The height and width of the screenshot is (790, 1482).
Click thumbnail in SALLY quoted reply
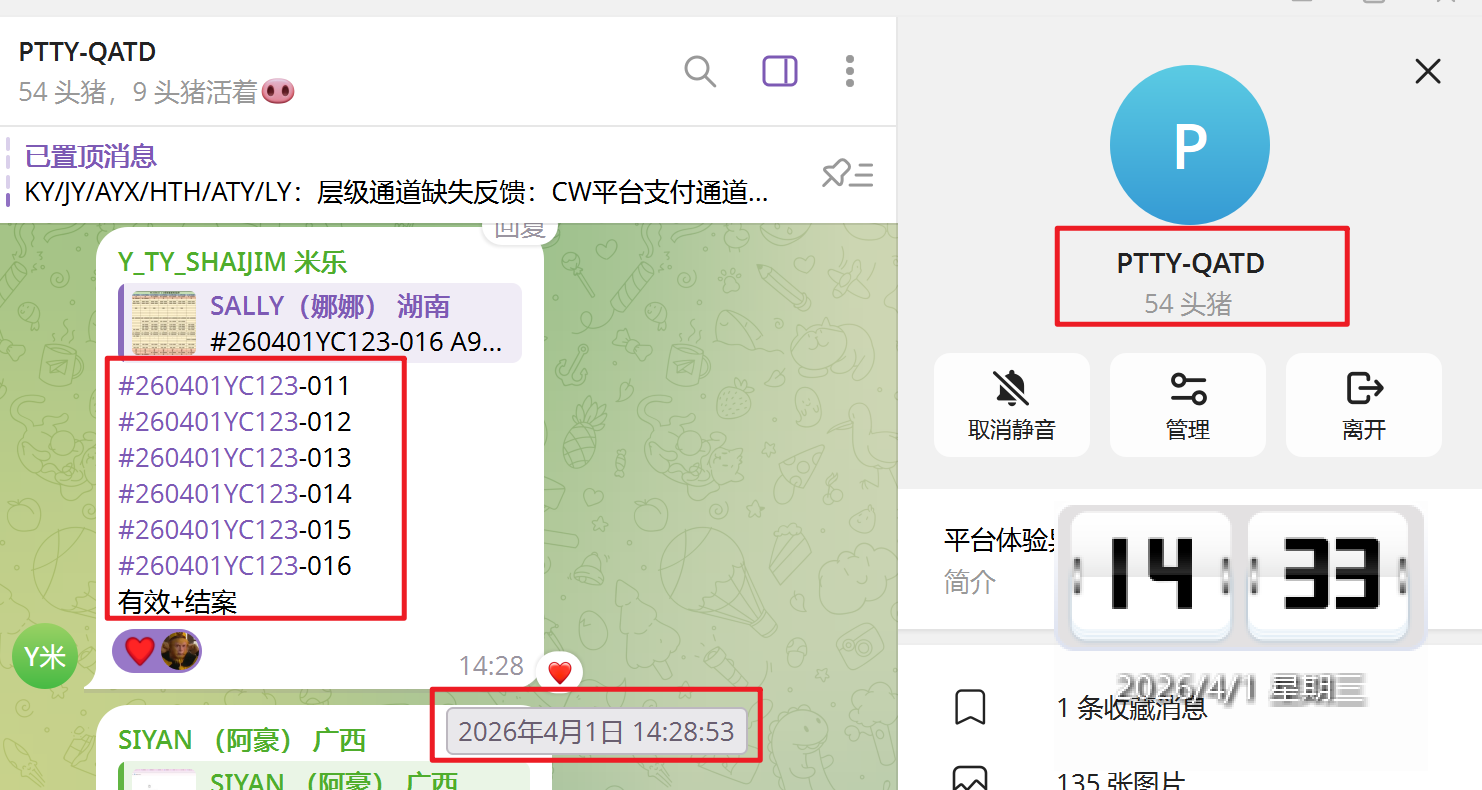click(x=164, y=323)
